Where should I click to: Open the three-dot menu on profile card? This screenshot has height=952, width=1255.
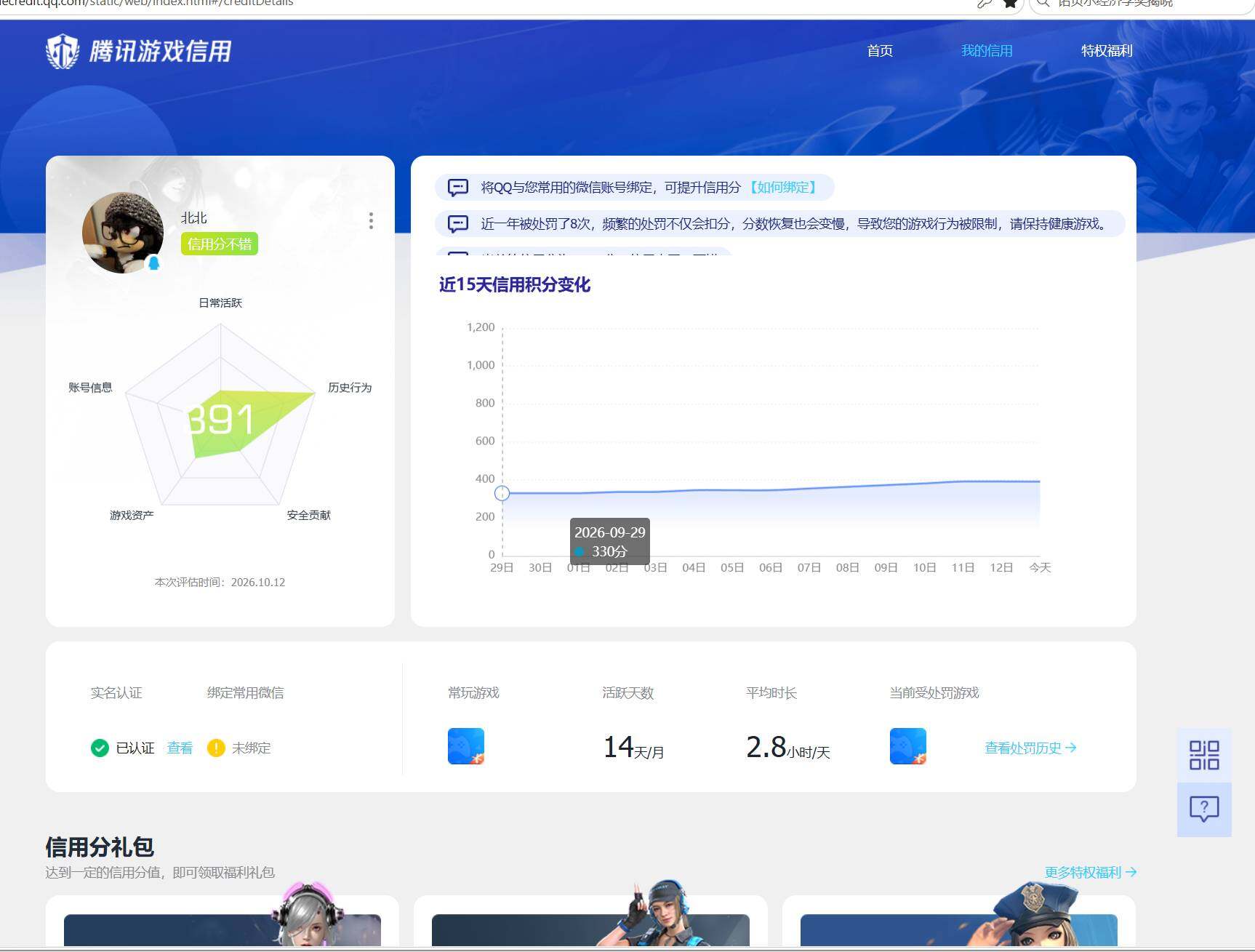[x=371, y=221]
